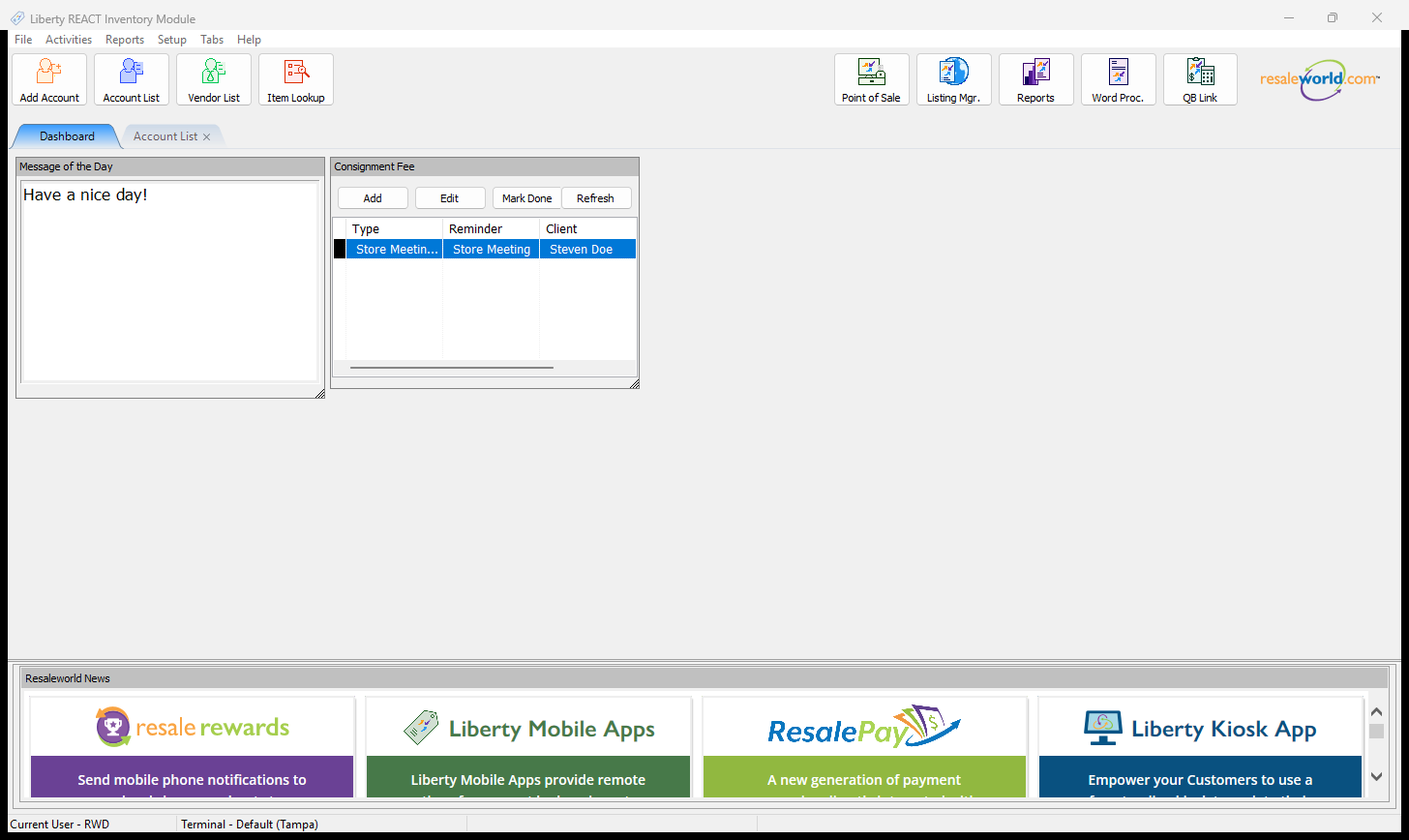Viewport: 1409px width, 840px height.
Task: Click the news panel scroll down arrow
Action: (1377, 776)
